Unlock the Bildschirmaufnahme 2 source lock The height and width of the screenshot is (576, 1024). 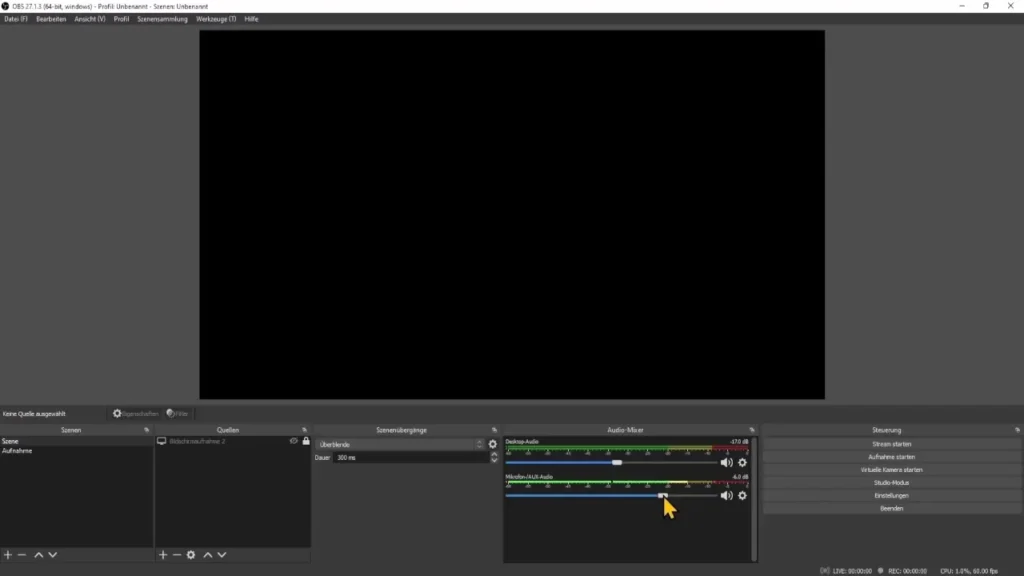click(x=306, y=441)
